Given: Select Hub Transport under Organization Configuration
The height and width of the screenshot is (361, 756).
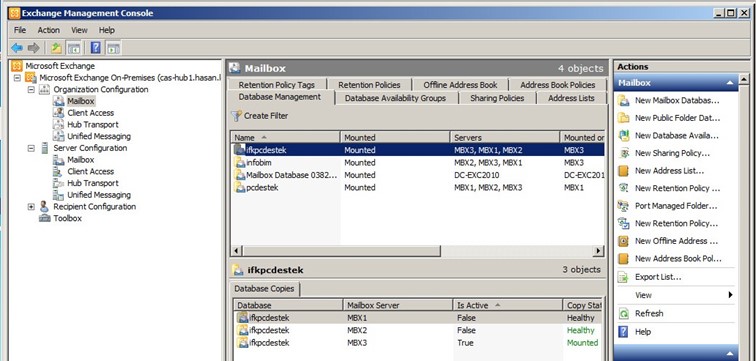Looking at the screenshot, I should (x=93, y=124).
